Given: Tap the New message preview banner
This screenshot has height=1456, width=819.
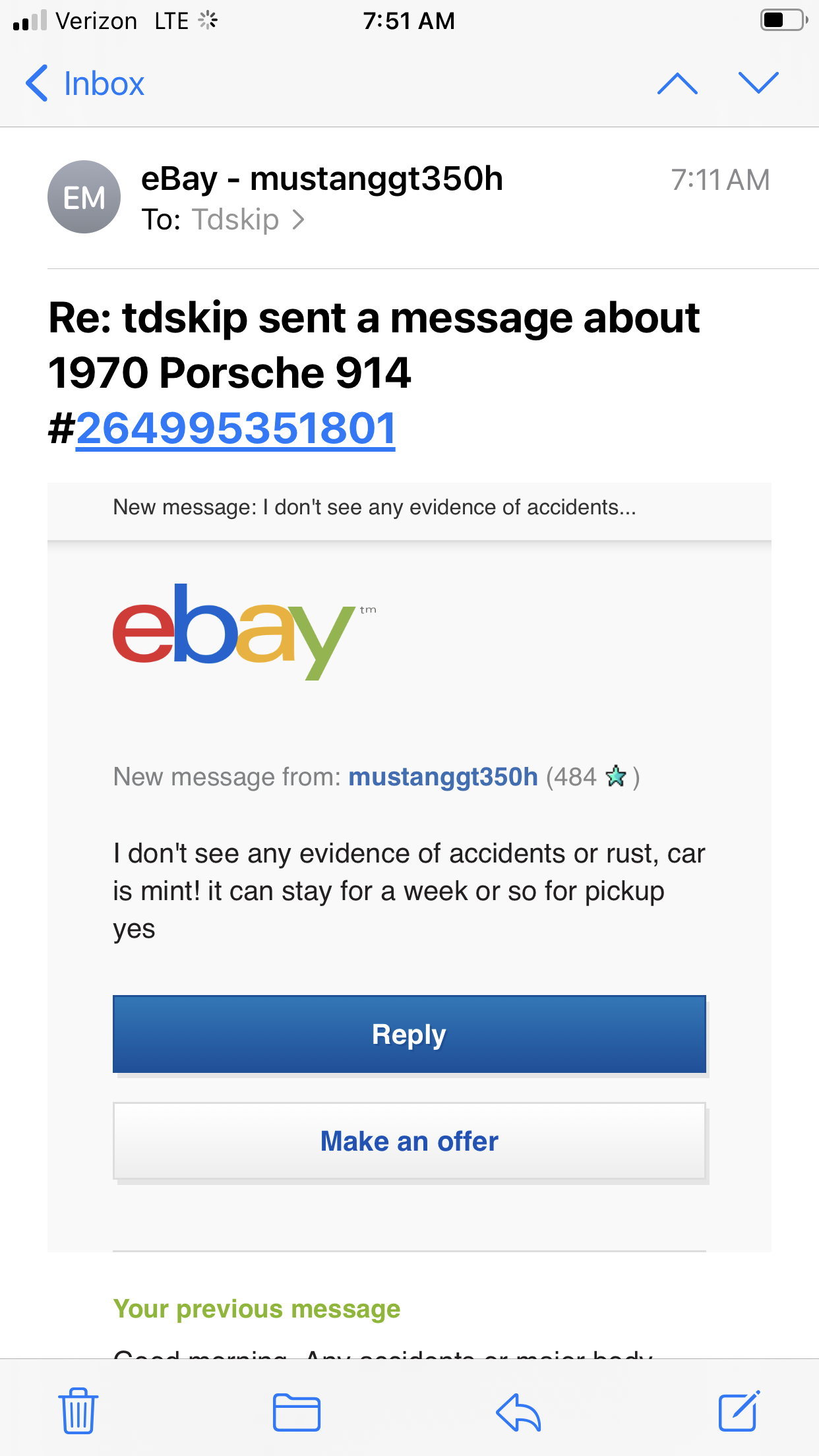Looking at the screenshot, I should click(x=375, y=507).
